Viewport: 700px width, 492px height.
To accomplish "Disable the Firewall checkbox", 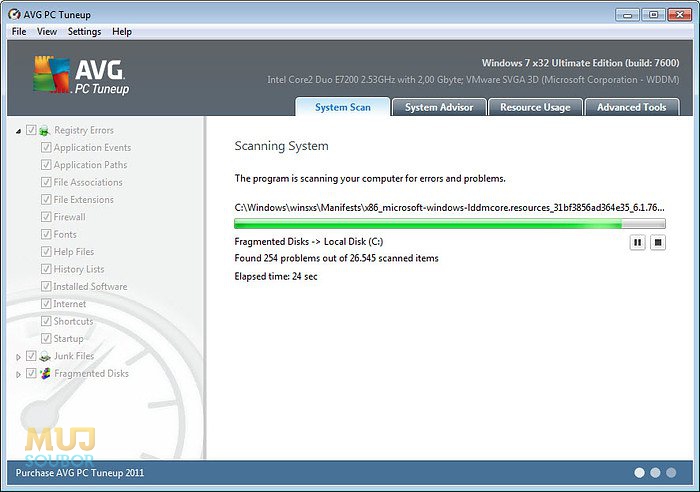I will [x=46, y=217].
